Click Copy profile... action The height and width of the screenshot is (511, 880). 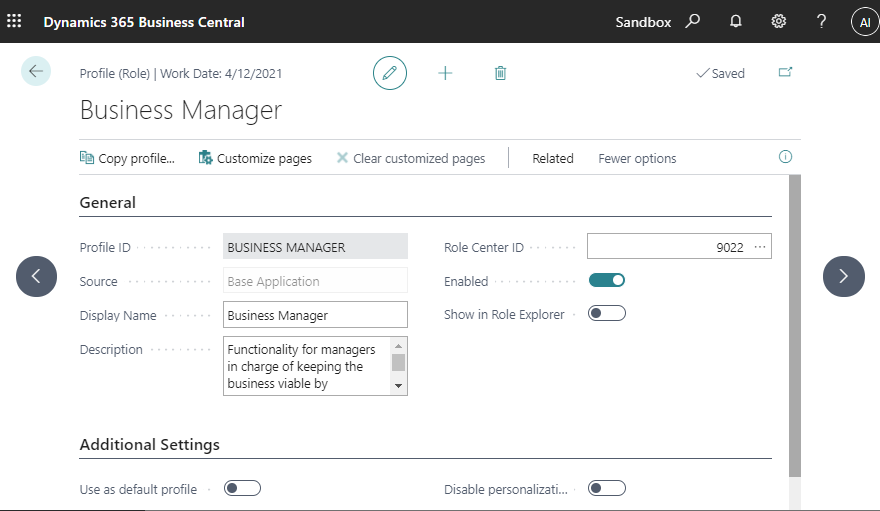(x=127, y=158)
